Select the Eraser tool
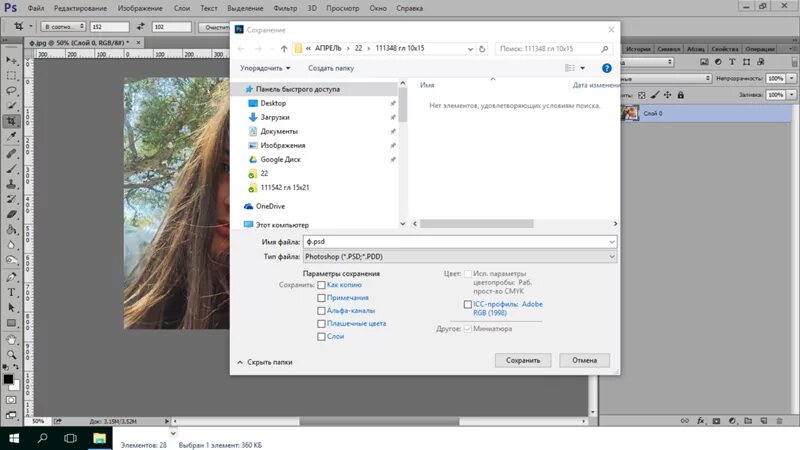Screen dimensions: 800x450 pyautogui.click(x=11, y=214)
